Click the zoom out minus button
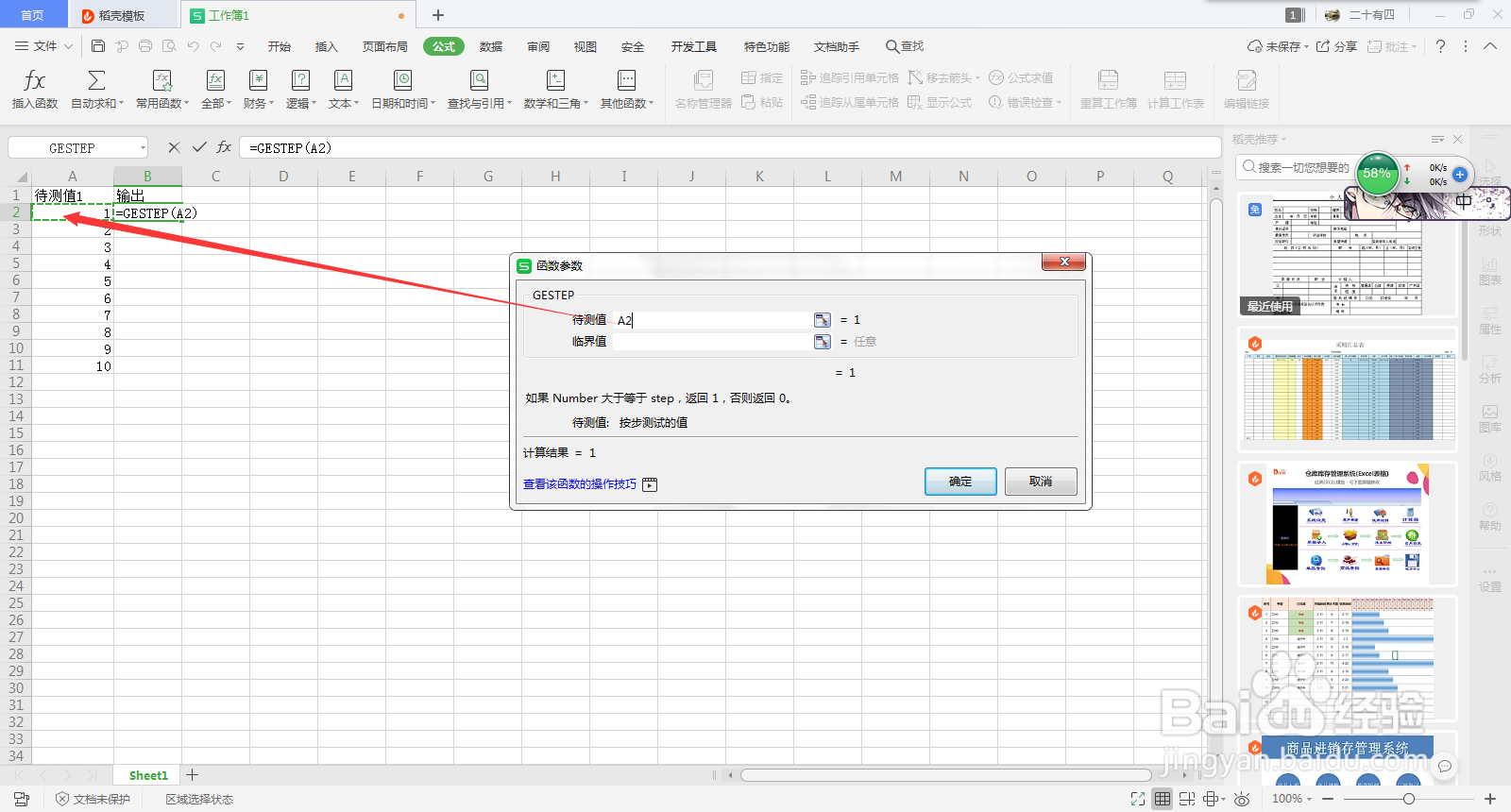The image size is (1511, 812). [x=1328, y=799]
